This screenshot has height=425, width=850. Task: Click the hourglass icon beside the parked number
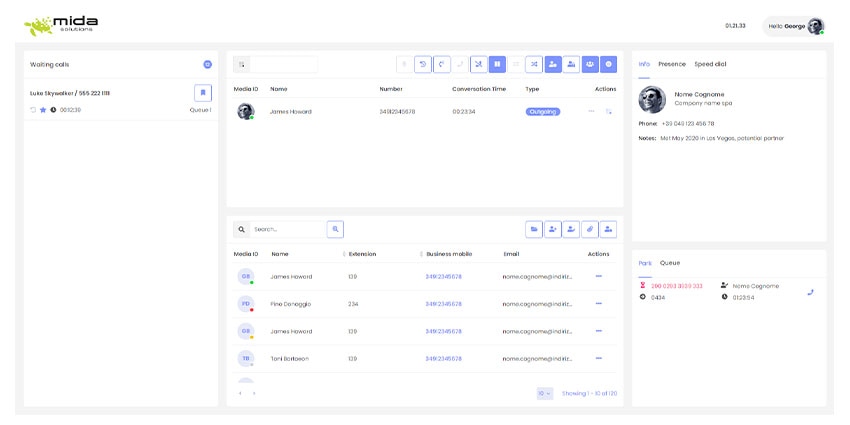[x=643, y=285]
